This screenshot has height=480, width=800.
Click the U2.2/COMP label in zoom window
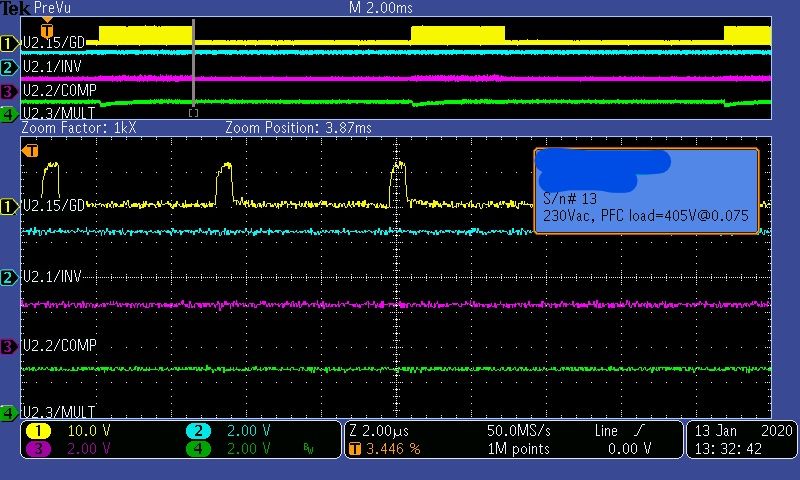pyautogui.click(x=60, y=346)
